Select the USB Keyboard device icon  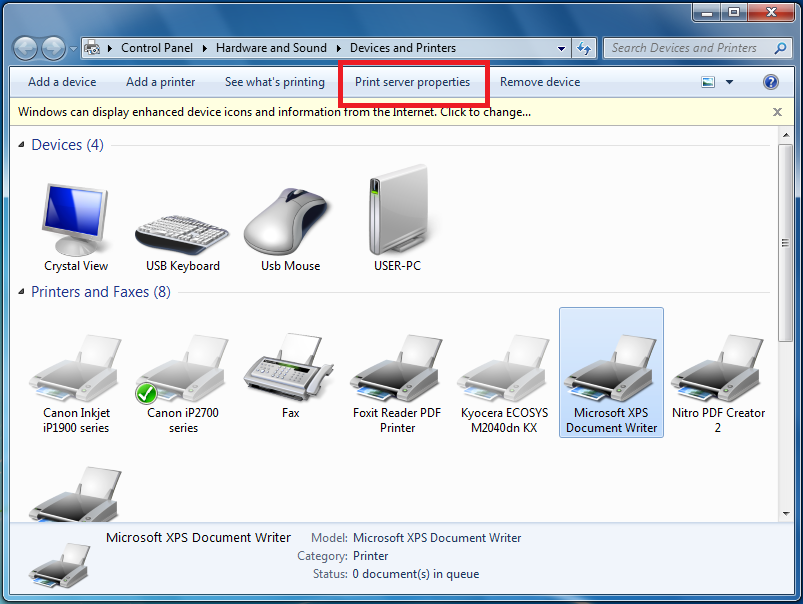pos(182,241)
